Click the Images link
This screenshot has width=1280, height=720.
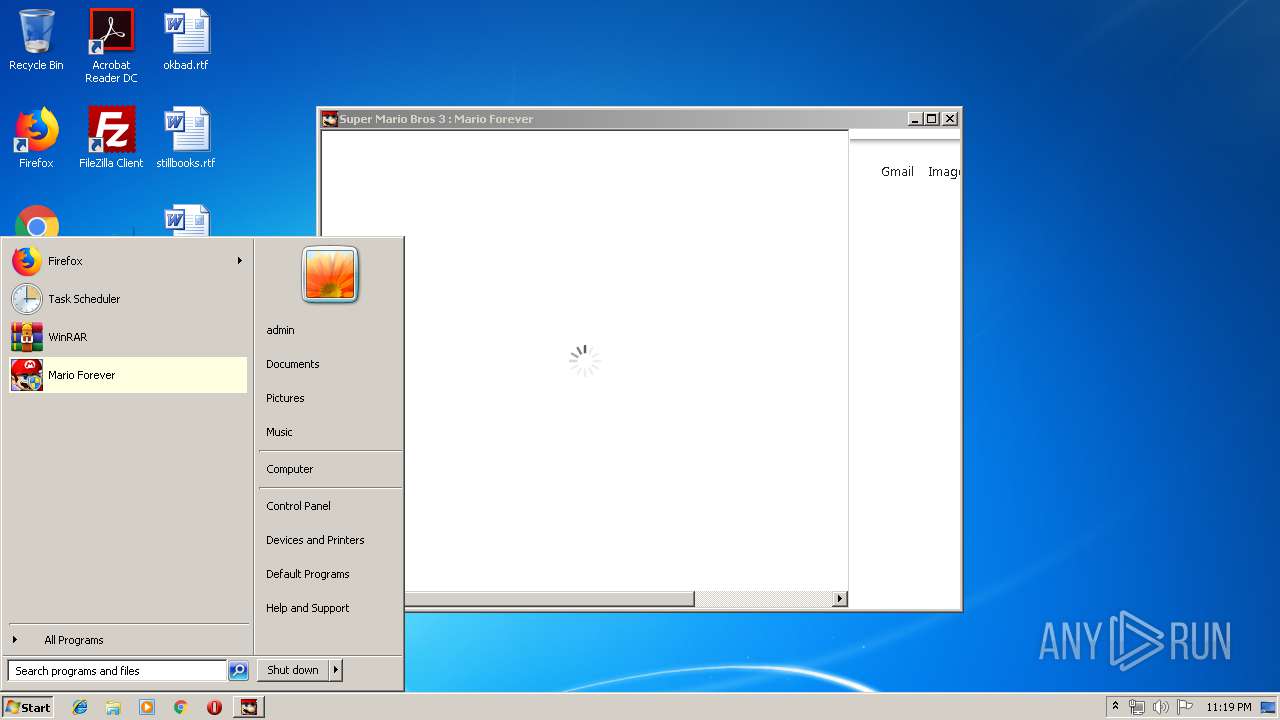pos(944,172)
